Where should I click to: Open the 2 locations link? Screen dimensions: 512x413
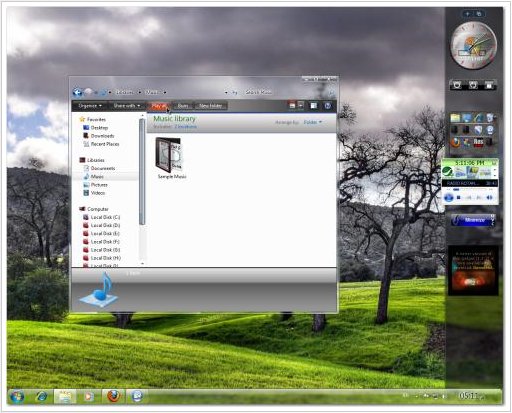(186, 127)
